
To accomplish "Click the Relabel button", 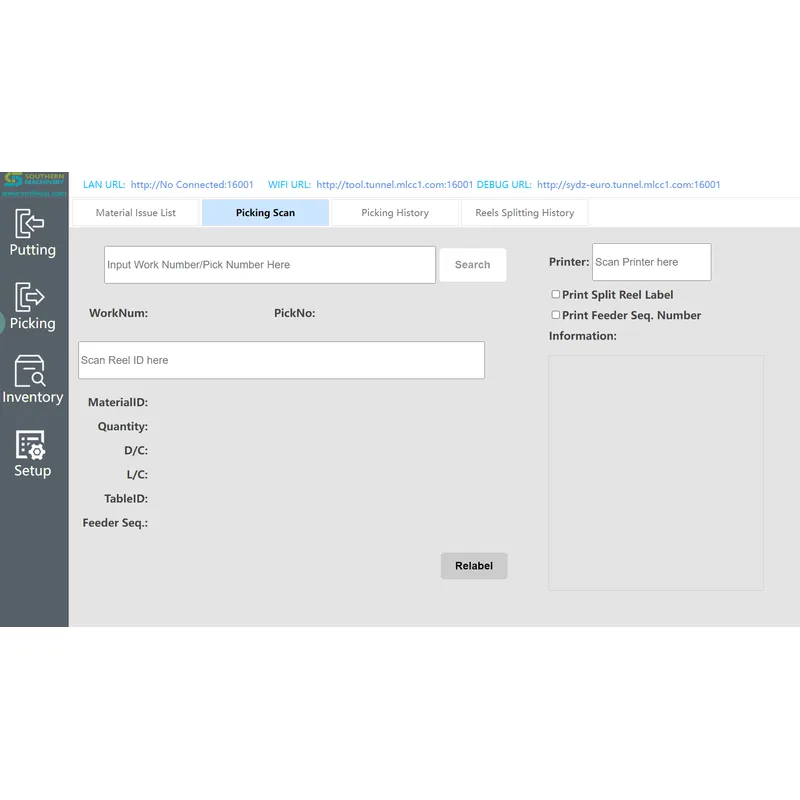I will [x=474, y=565].
